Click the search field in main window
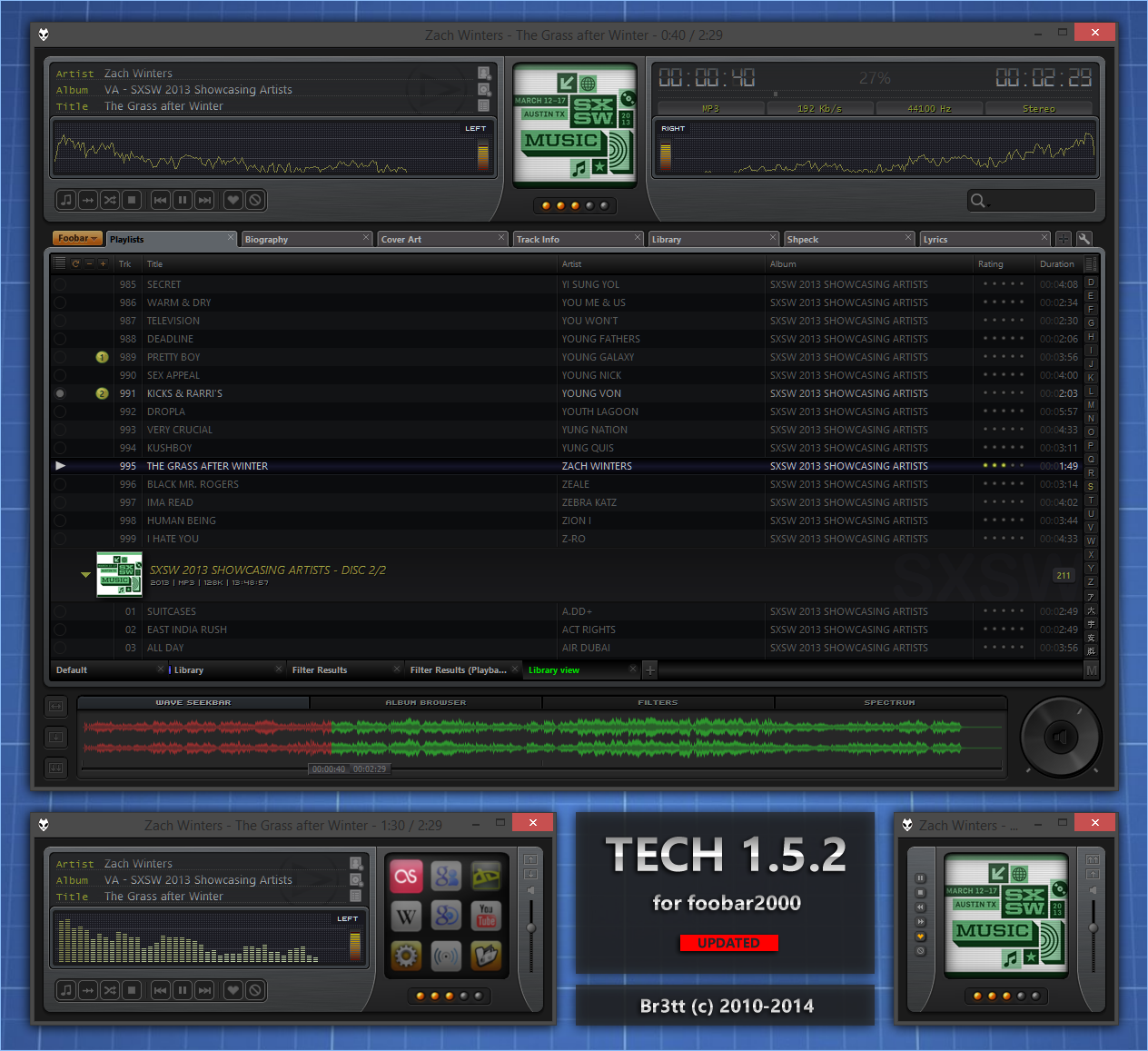1148x1051 pixels. [1031, 201]
